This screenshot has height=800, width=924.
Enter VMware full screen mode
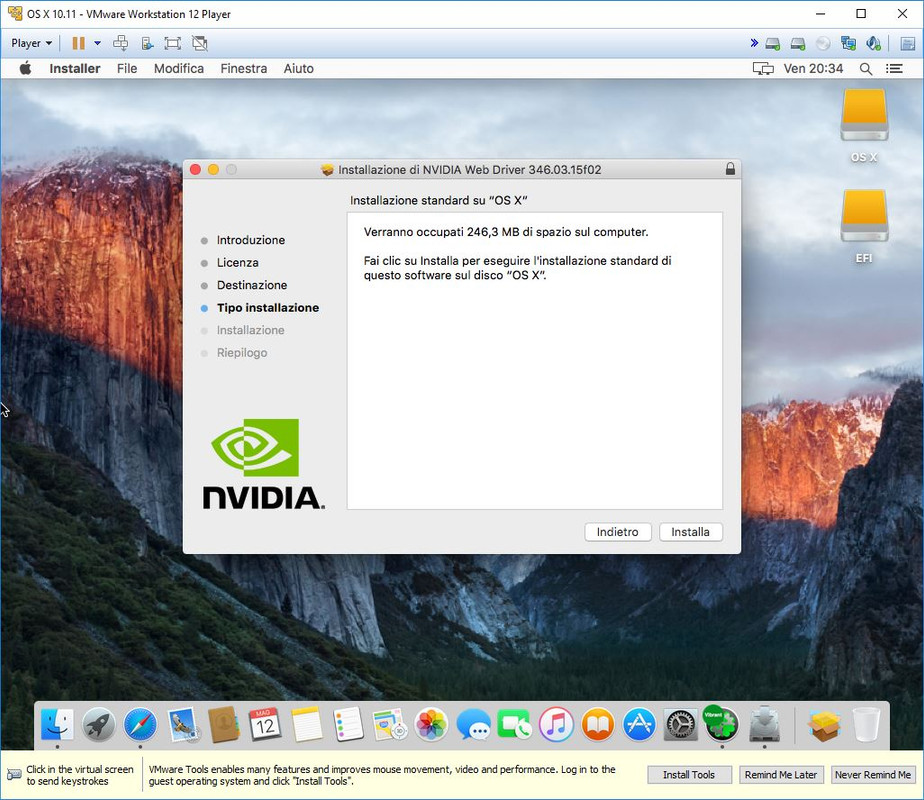(x=172, y=43)
